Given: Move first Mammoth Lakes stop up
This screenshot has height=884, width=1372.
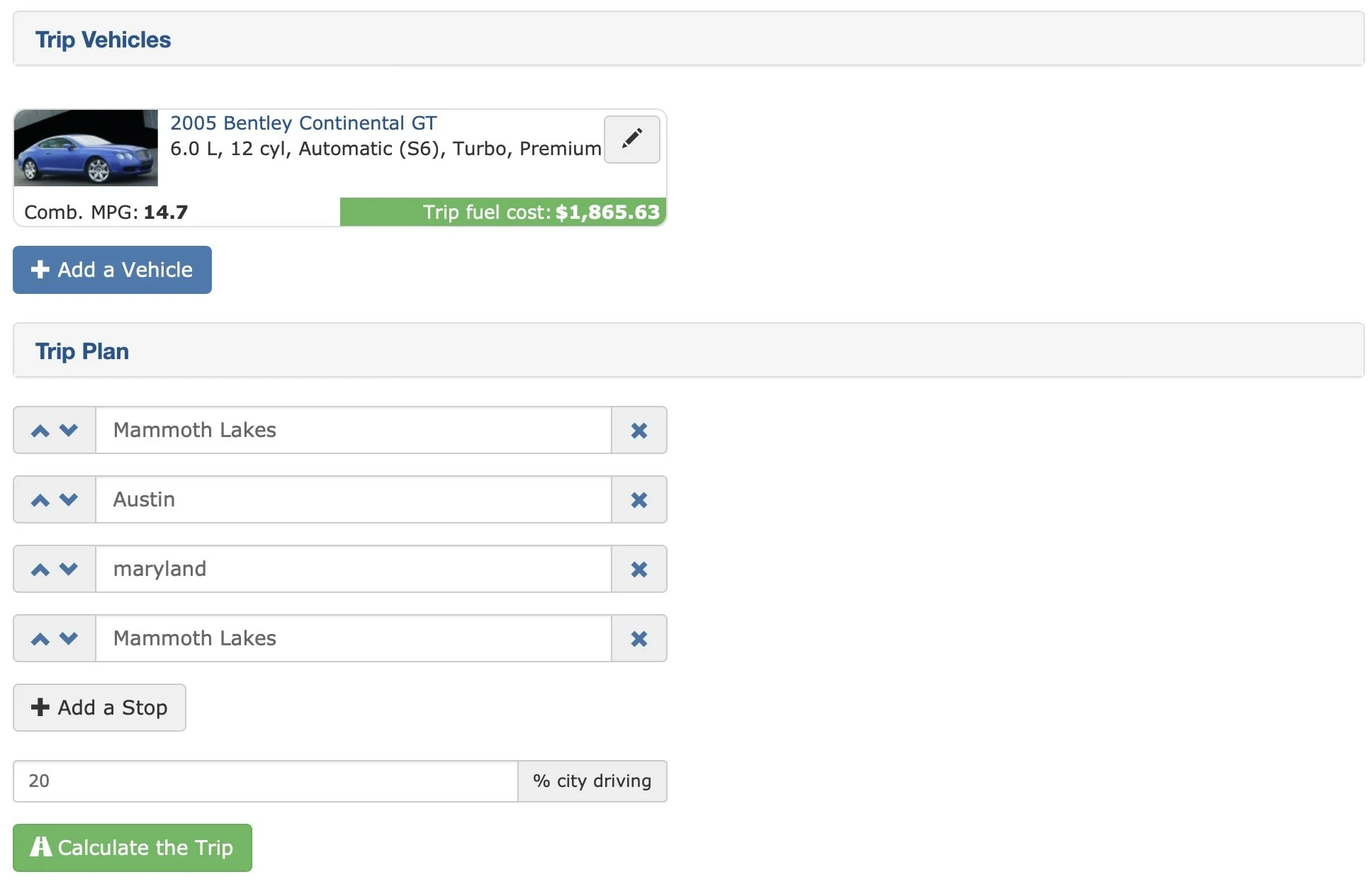Looking at the screenshot, I should click(40, 430).
